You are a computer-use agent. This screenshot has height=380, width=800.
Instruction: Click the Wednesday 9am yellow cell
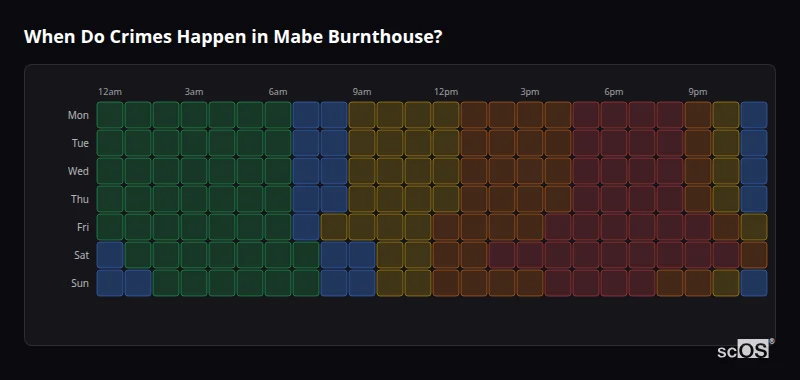362,171
